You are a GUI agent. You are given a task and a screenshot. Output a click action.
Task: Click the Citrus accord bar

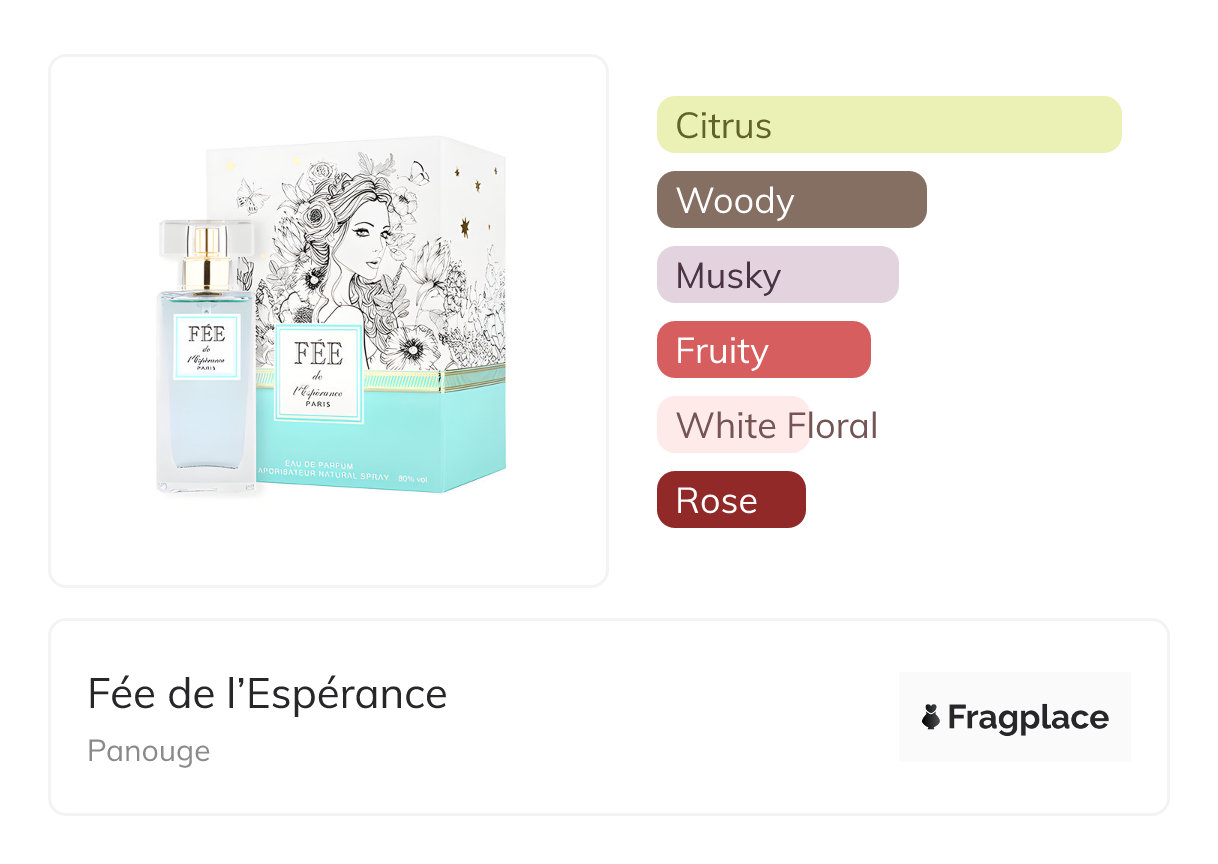[x=888, y=125]
